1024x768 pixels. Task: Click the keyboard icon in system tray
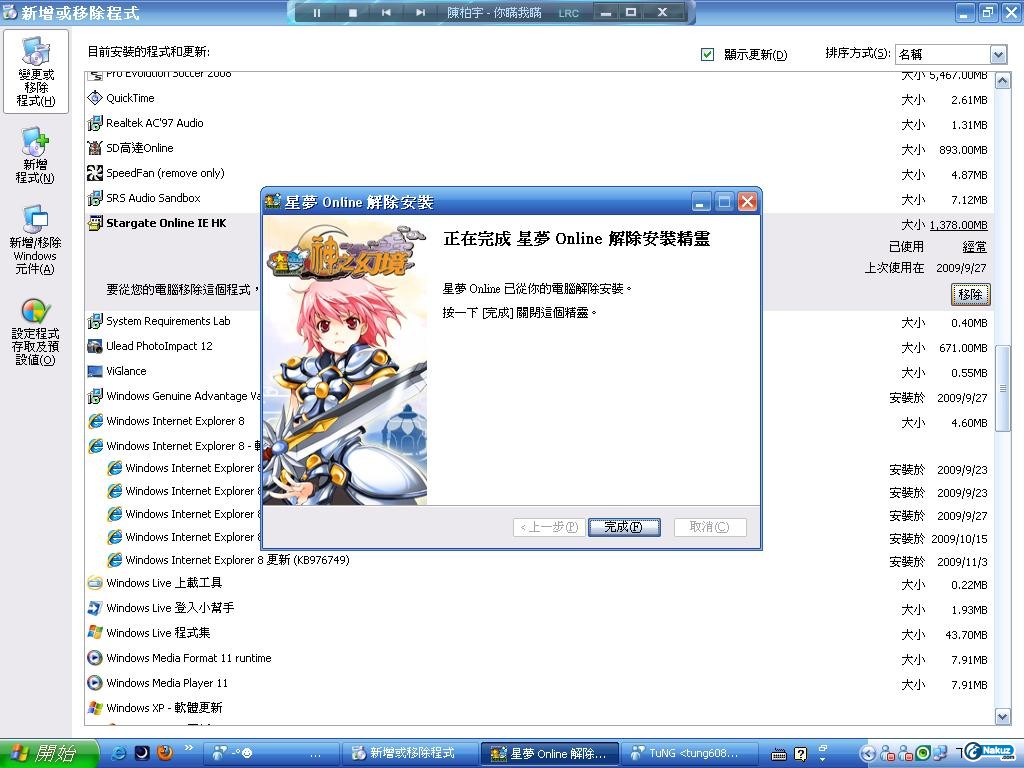[x=778, y=754]
